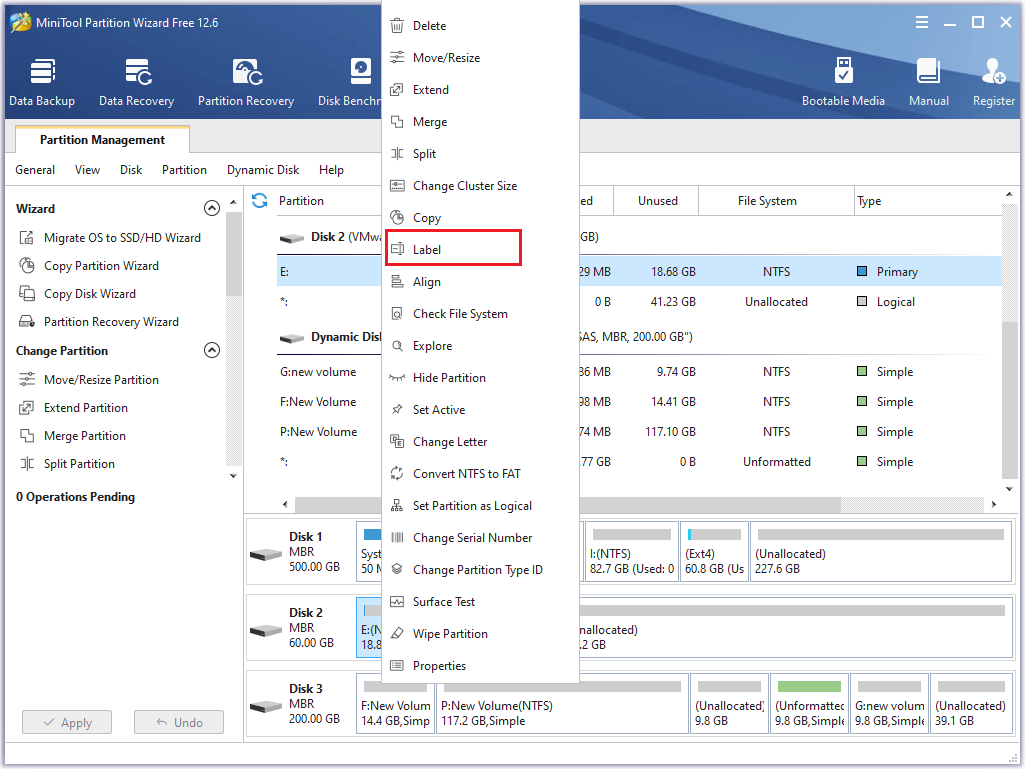Viewport: 1025px width, 769px height.
Task: Open the Dynamic Disk menu
Action: pyautogui.click(x=262, y=170)
